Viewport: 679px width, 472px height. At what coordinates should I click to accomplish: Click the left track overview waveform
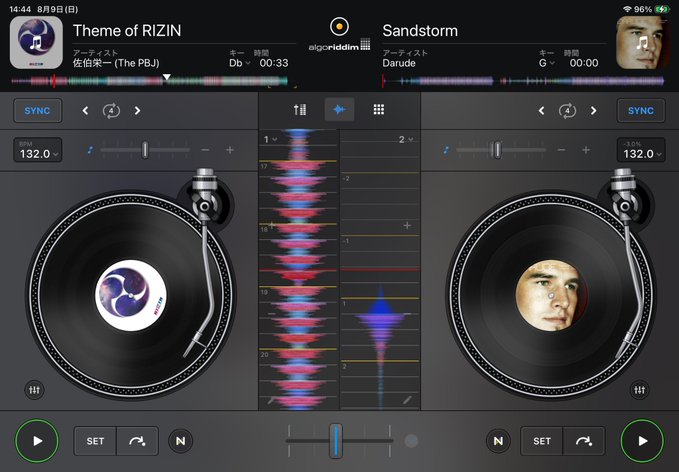coord(149,81)
